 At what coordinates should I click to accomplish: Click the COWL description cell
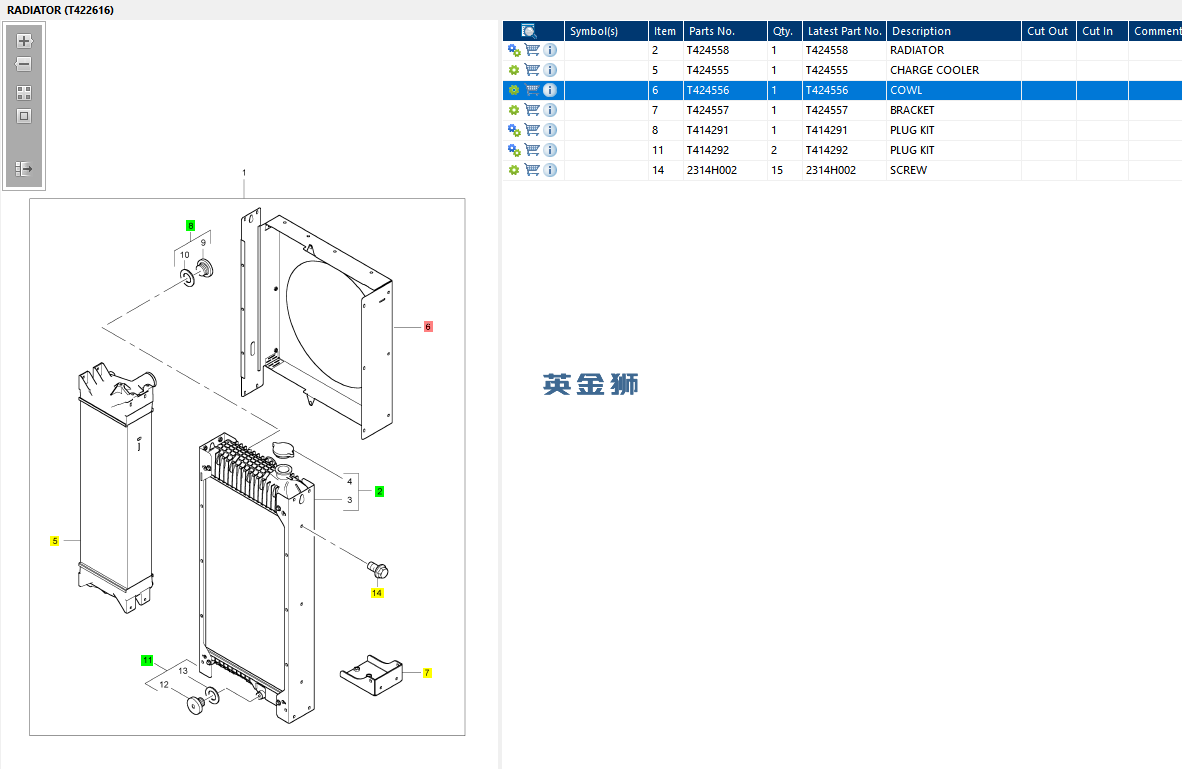coord(954,90)
